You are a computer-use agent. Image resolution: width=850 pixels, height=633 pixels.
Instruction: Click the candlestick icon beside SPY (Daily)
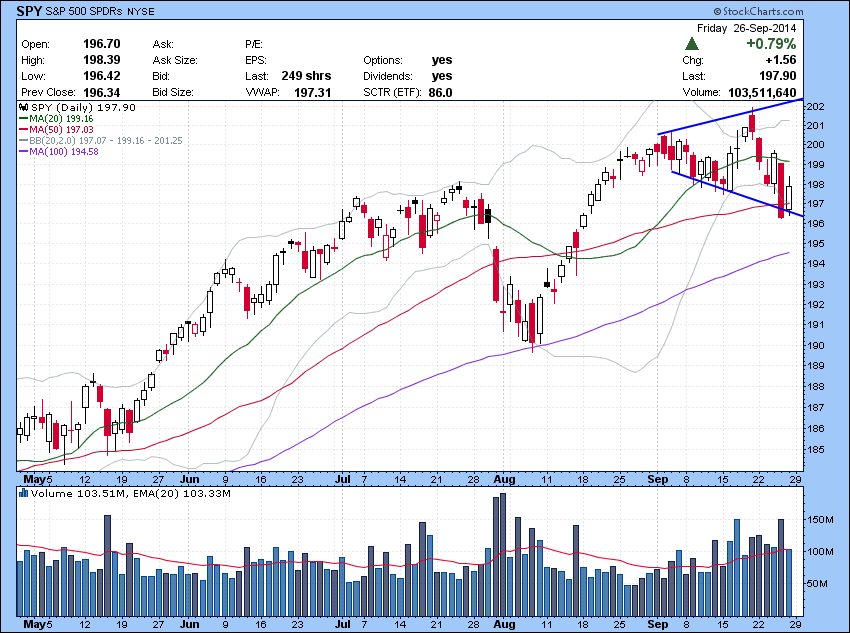pyautogui.click(x=24, y=107)
